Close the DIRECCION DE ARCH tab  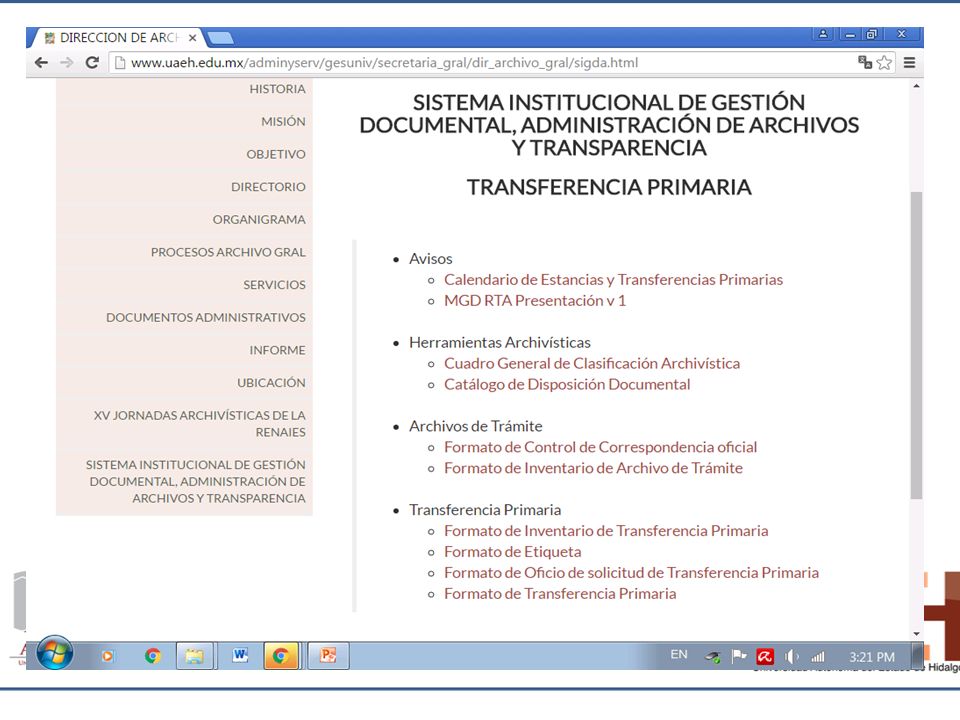(192, 38)
